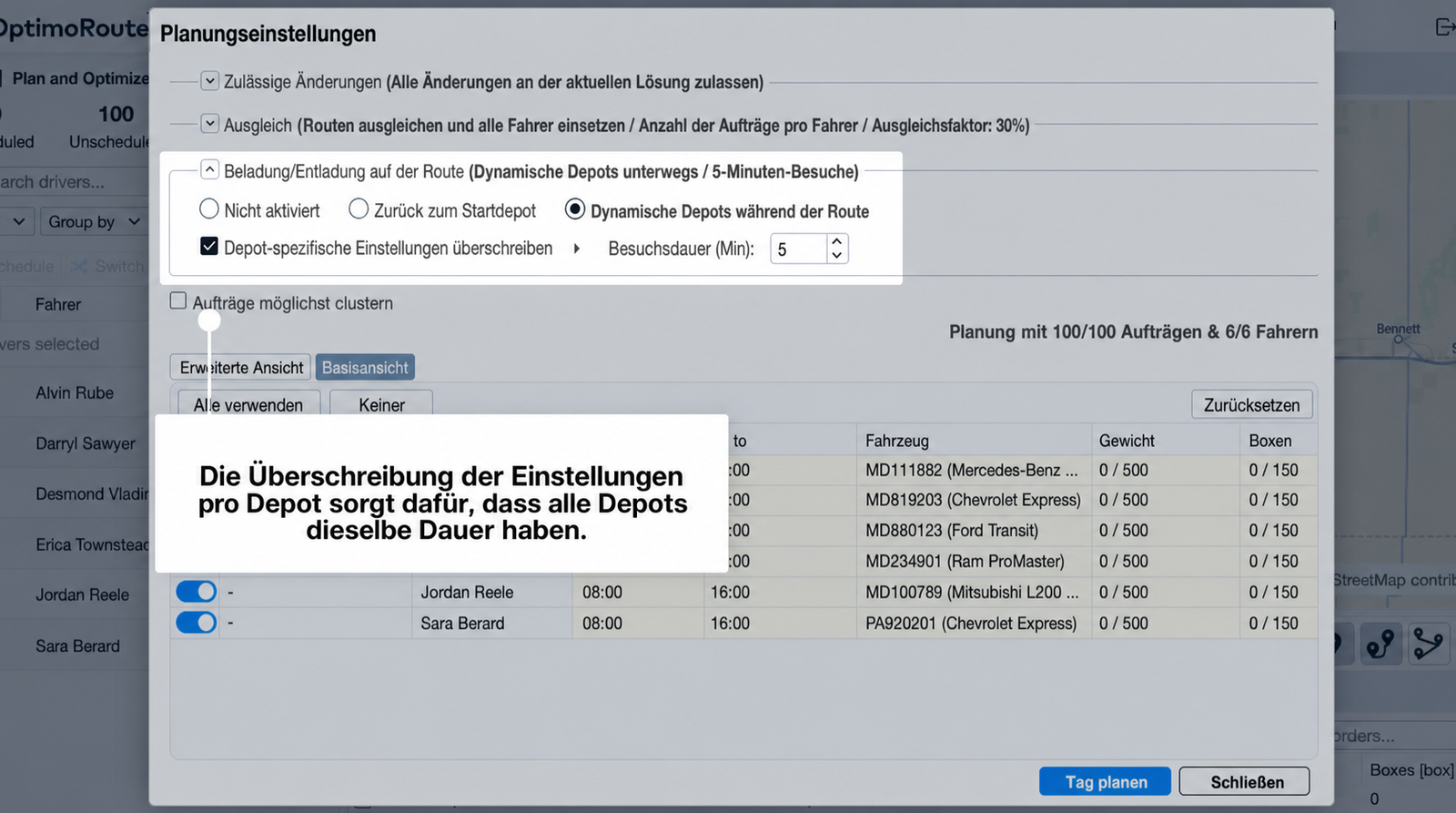Decrease Besuchsdauer with the down stepper arrow
The image size is (1456, 813).
coord(836,256)
